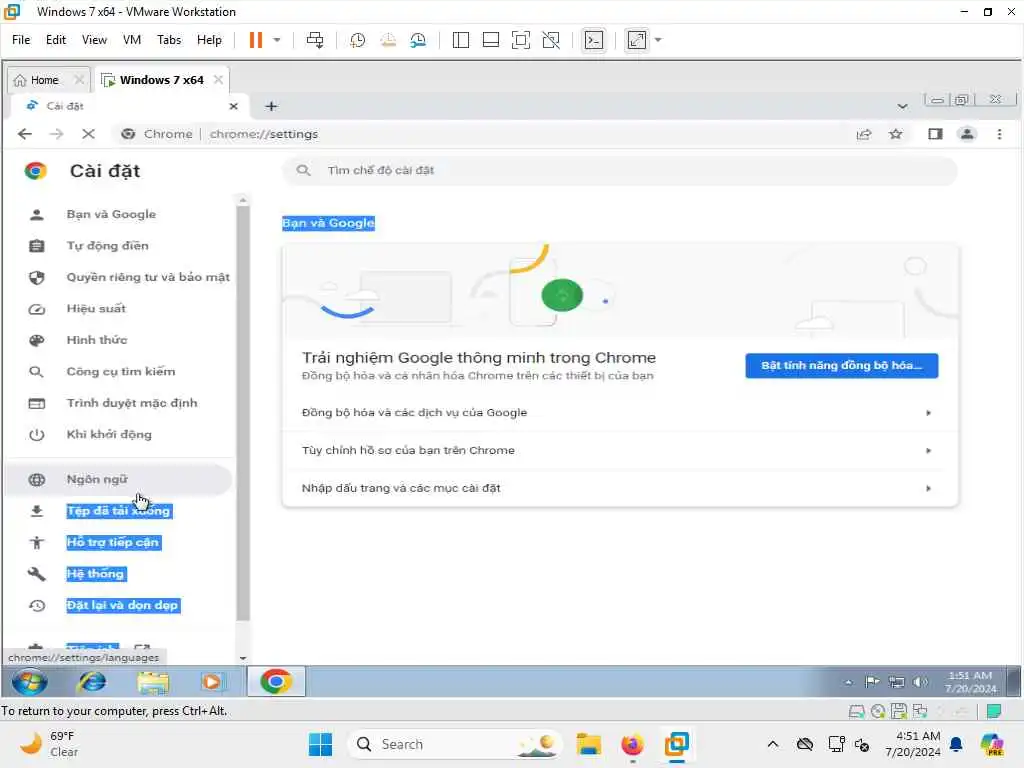
Task: Switch to the VMware Home tab
Action: click(x=44, y=80)
